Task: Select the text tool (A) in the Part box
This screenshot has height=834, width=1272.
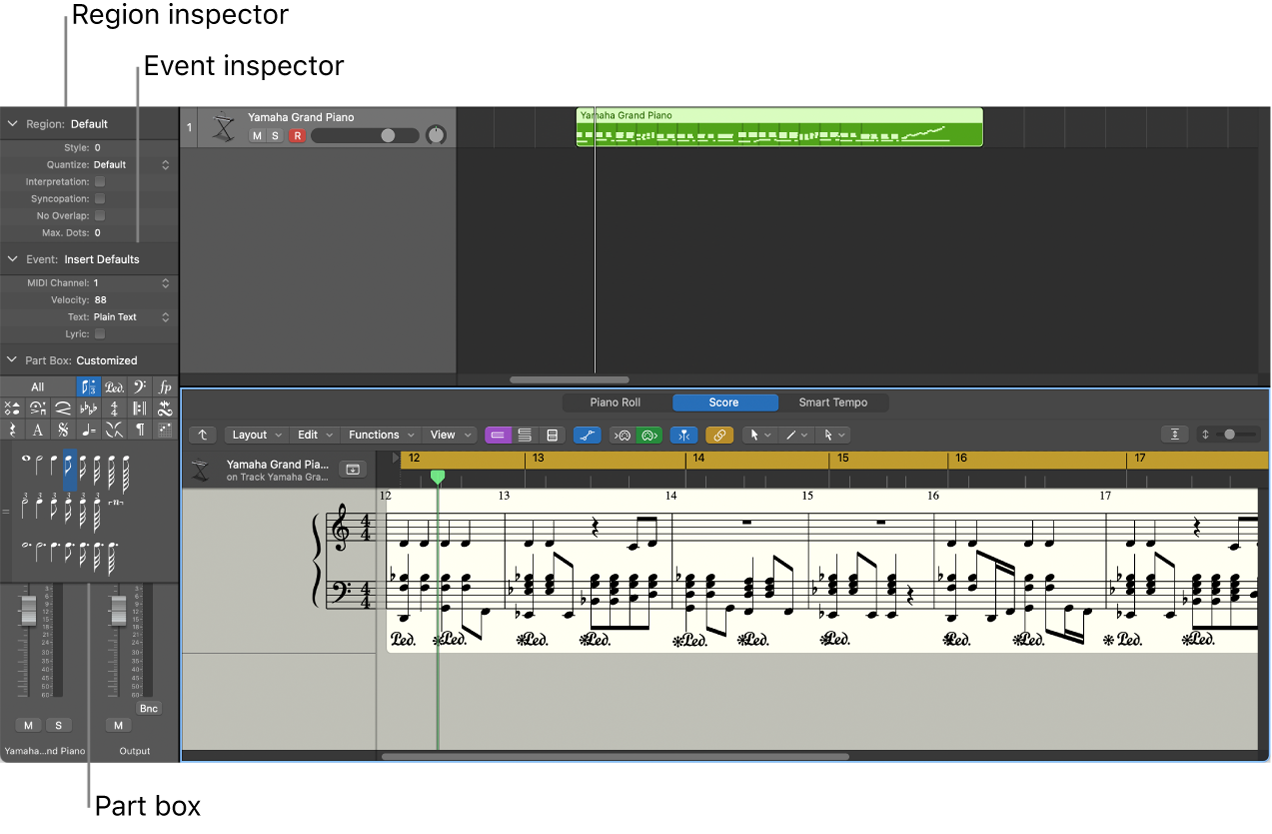Action: pos(39,430)
